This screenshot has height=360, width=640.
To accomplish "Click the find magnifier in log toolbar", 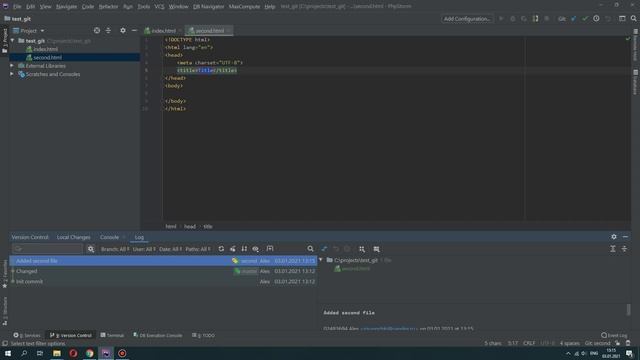I will 311,249.
